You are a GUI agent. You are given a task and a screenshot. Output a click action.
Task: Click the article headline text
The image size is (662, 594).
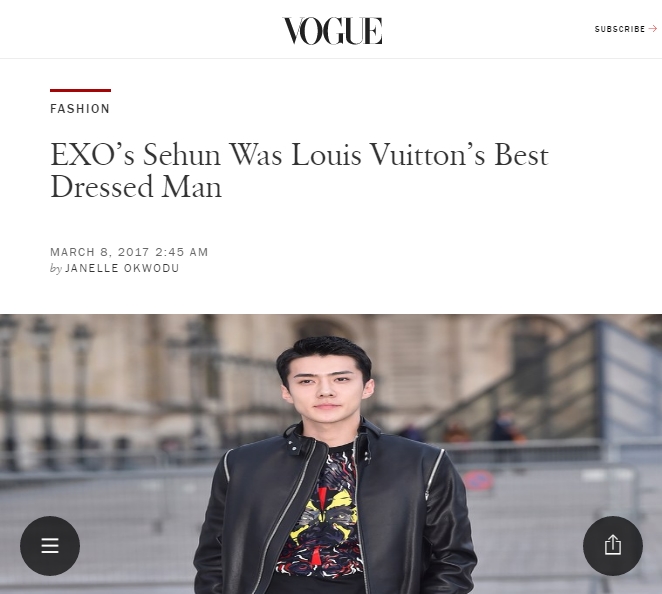(299, 171)
